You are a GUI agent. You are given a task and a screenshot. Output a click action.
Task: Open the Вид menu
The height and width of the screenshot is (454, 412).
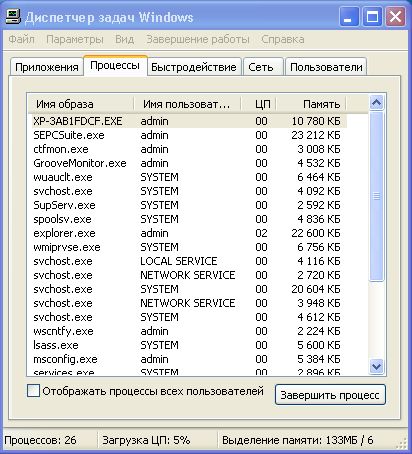click(124, 39)
